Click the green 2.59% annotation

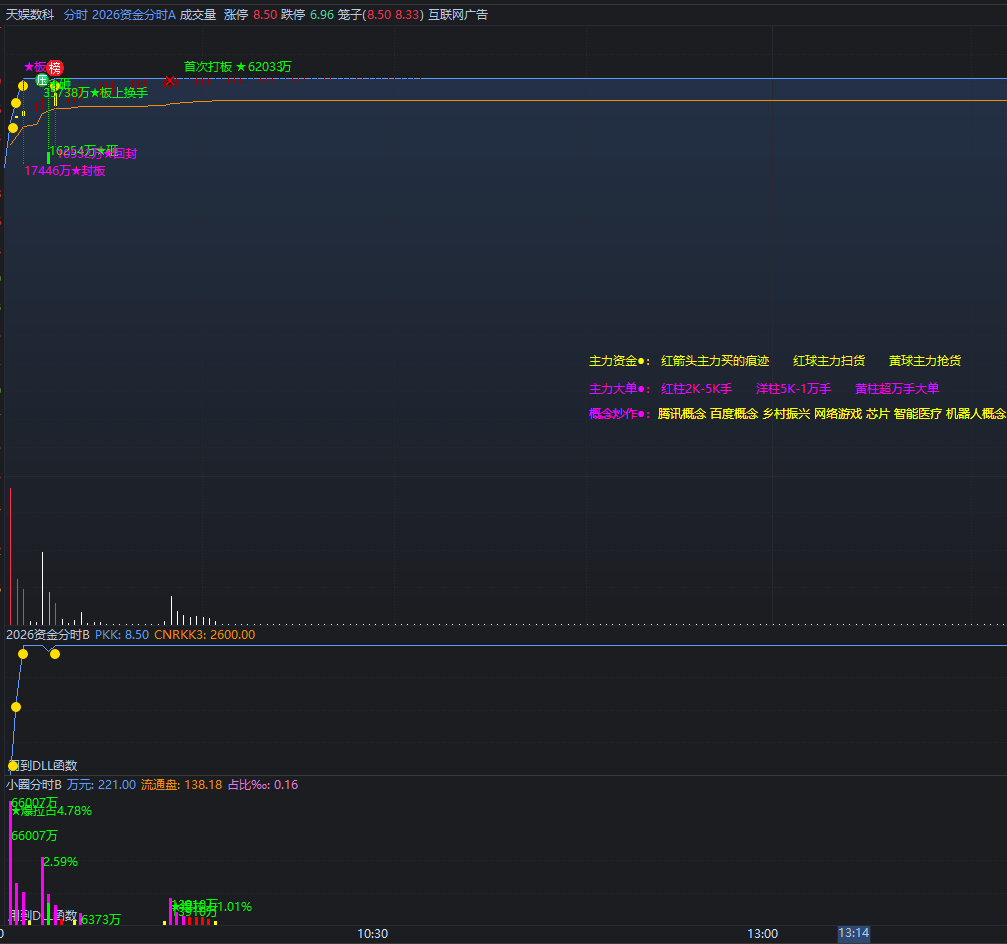(x=60, y=862)
